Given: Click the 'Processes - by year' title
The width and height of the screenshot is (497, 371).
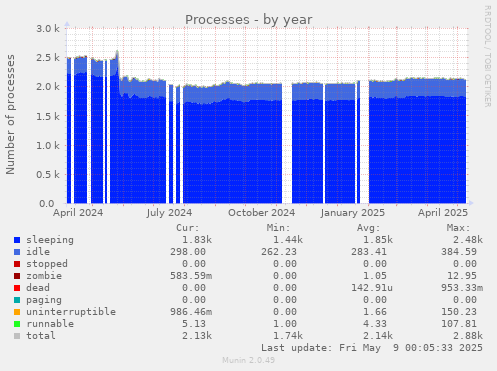Looking at the screenshot, I should click(249, 20).
